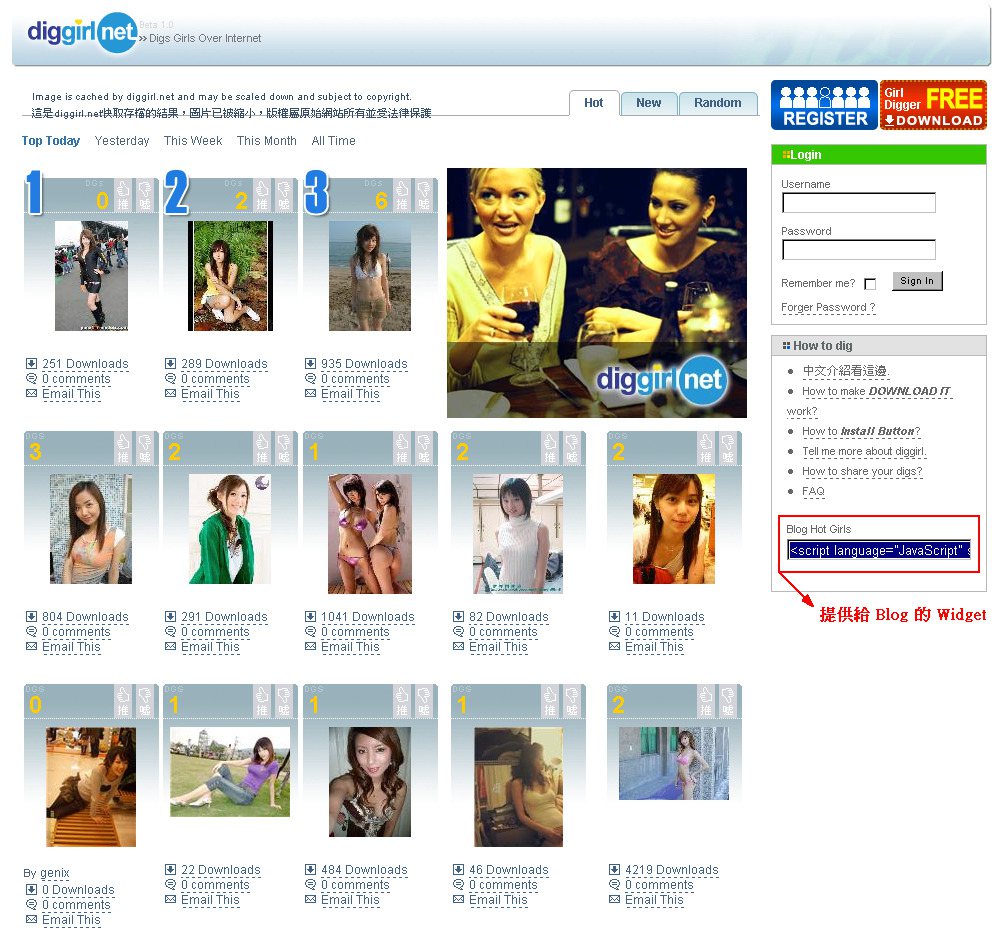Thumbs-up the card with 46 Downloads
1002x935 pixels.
tap(550, 701)
